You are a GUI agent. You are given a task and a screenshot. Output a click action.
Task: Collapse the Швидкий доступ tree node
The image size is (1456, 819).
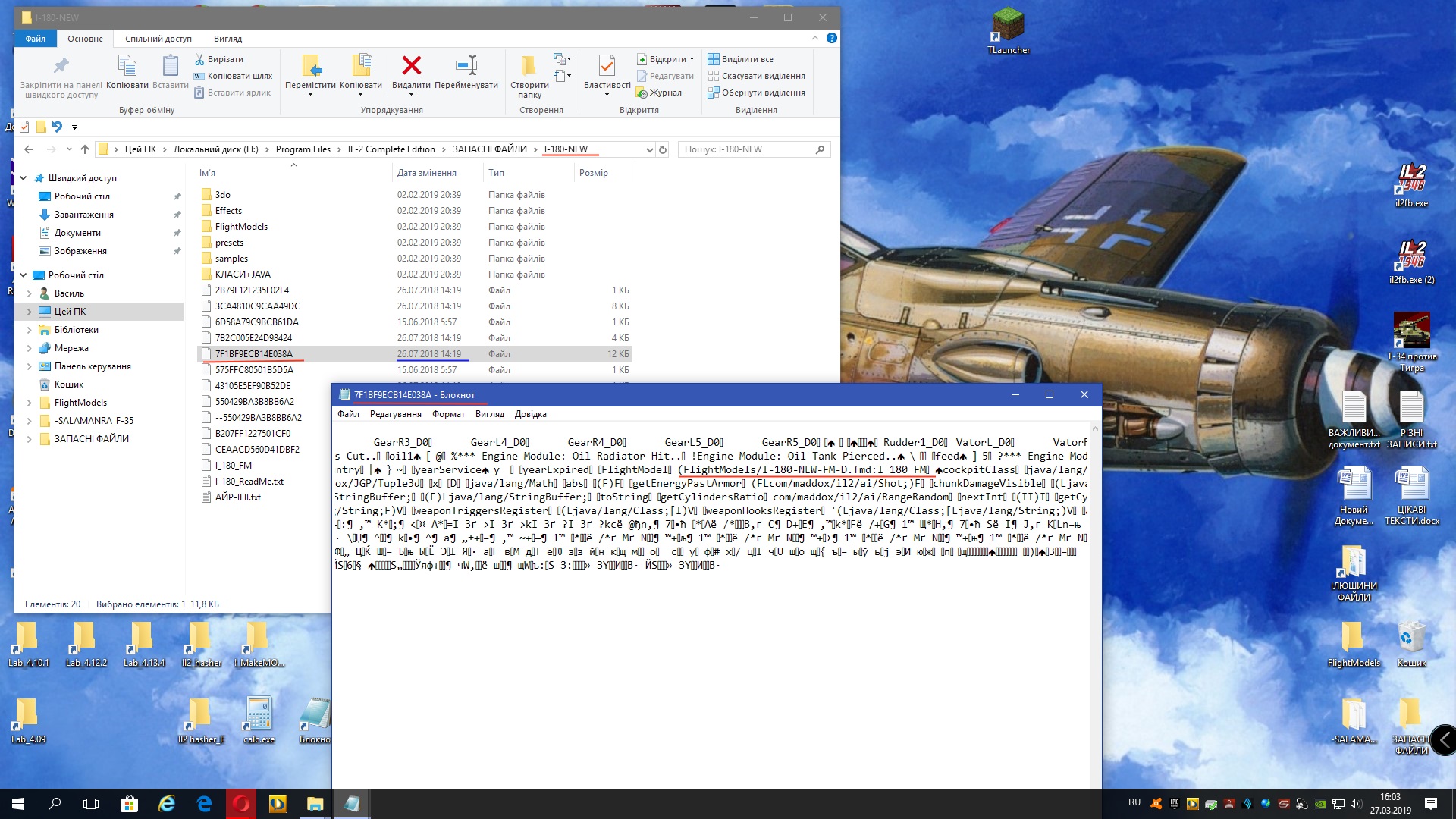pyautogui.click(x=24, y=178)
